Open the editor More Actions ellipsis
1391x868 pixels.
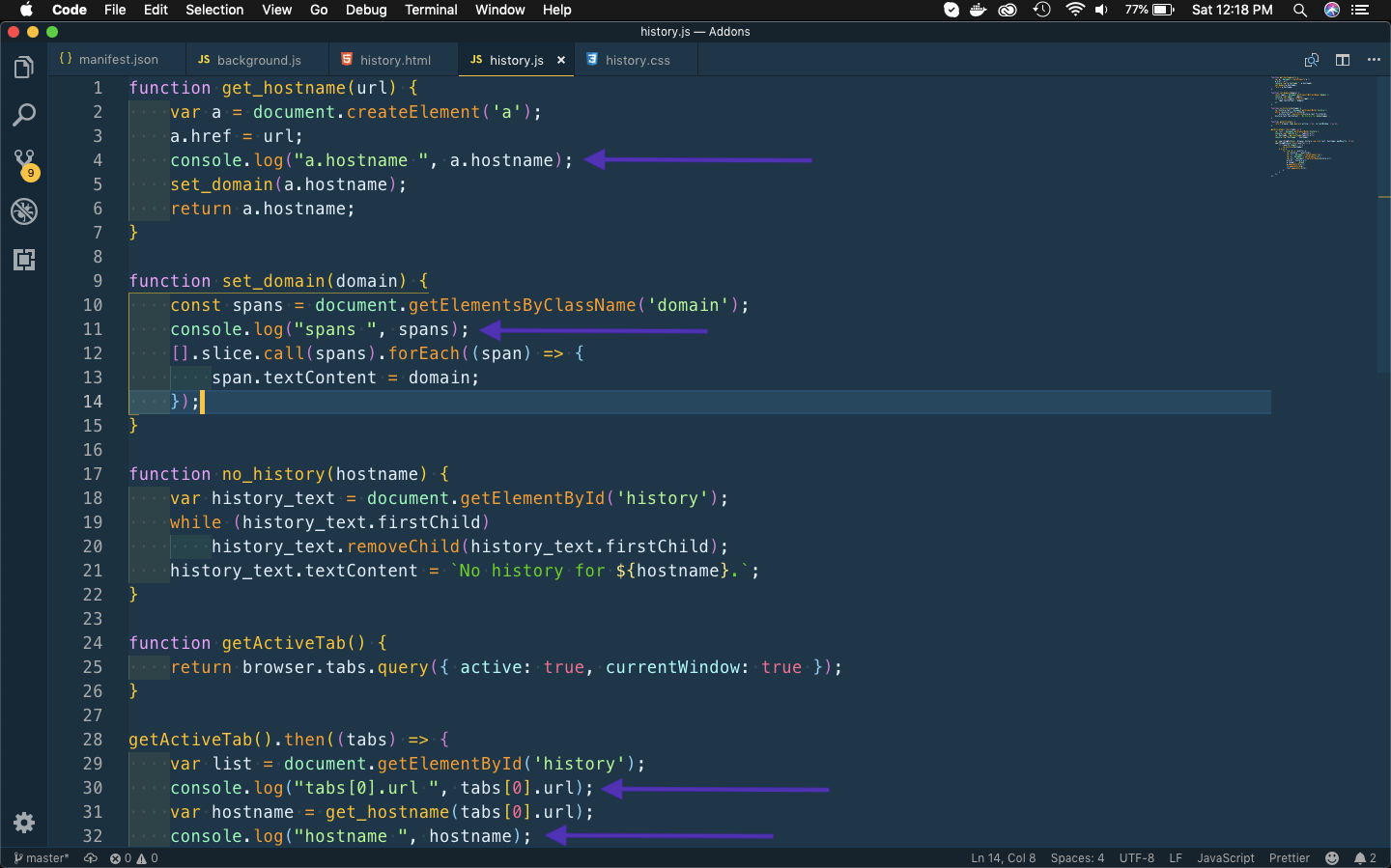point(1374,60)
